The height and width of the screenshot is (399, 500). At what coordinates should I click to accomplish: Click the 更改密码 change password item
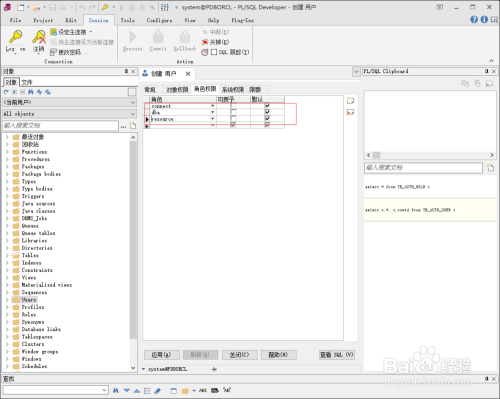(x=69, y=52)
